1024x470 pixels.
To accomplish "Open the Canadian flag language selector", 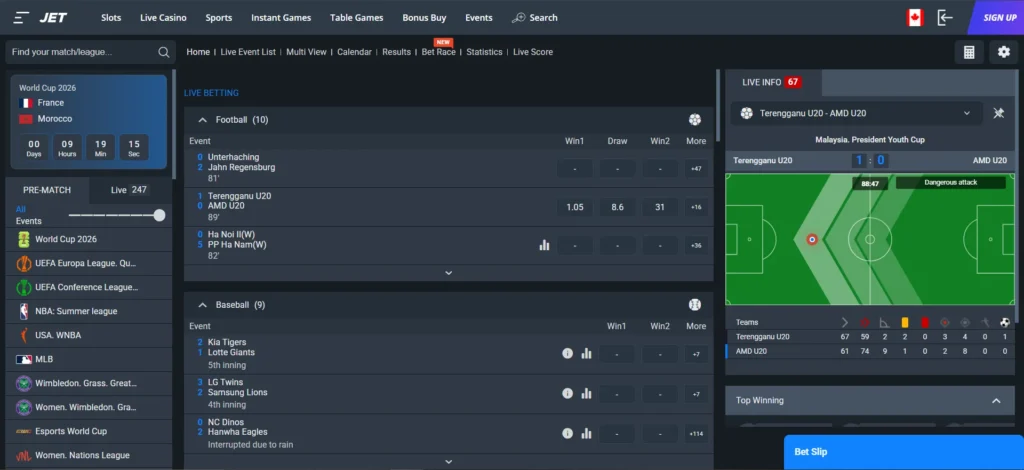I will [914, 18].
